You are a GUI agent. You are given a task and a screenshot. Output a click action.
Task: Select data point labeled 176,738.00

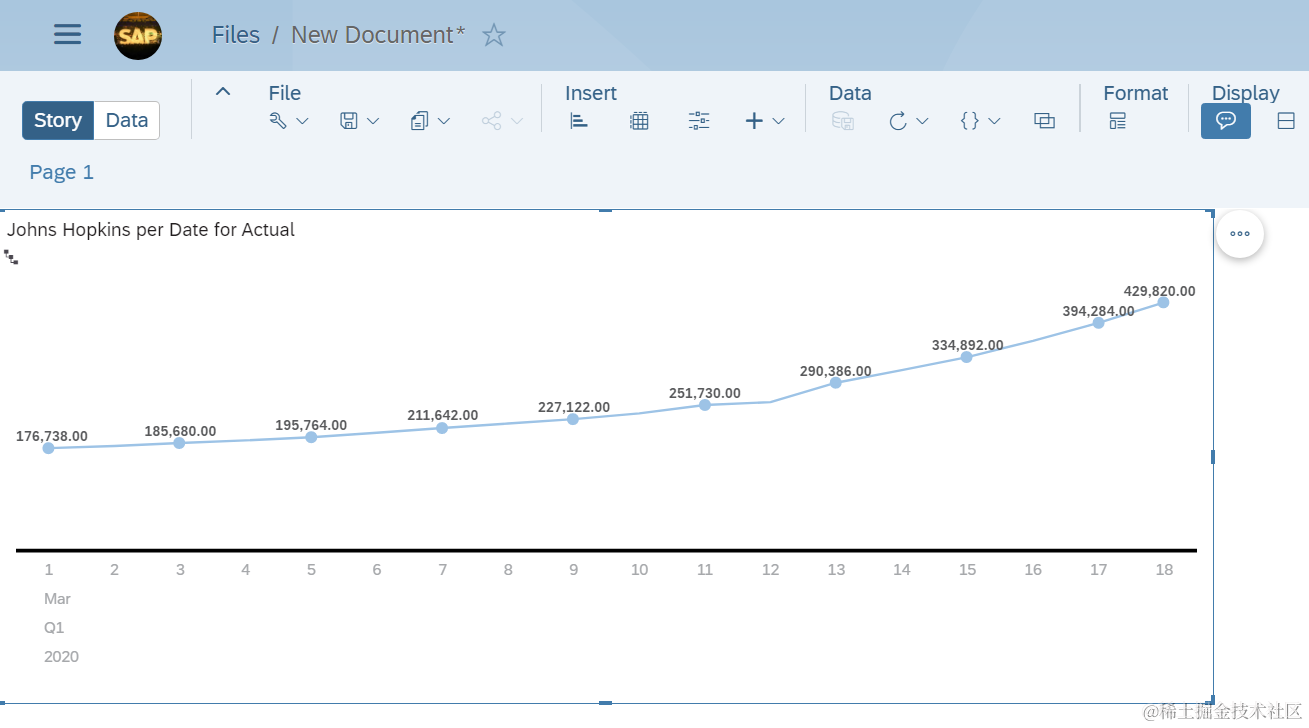tap(48, 448)
